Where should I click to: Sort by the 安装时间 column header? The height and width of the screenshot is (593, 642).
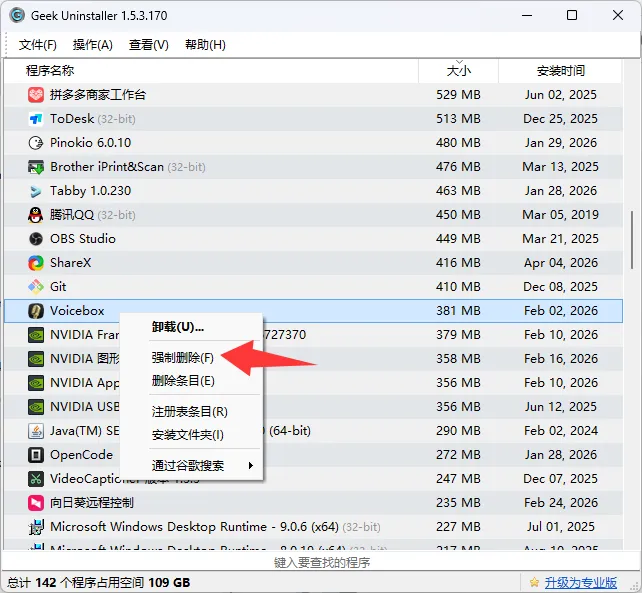coord(560,71)
